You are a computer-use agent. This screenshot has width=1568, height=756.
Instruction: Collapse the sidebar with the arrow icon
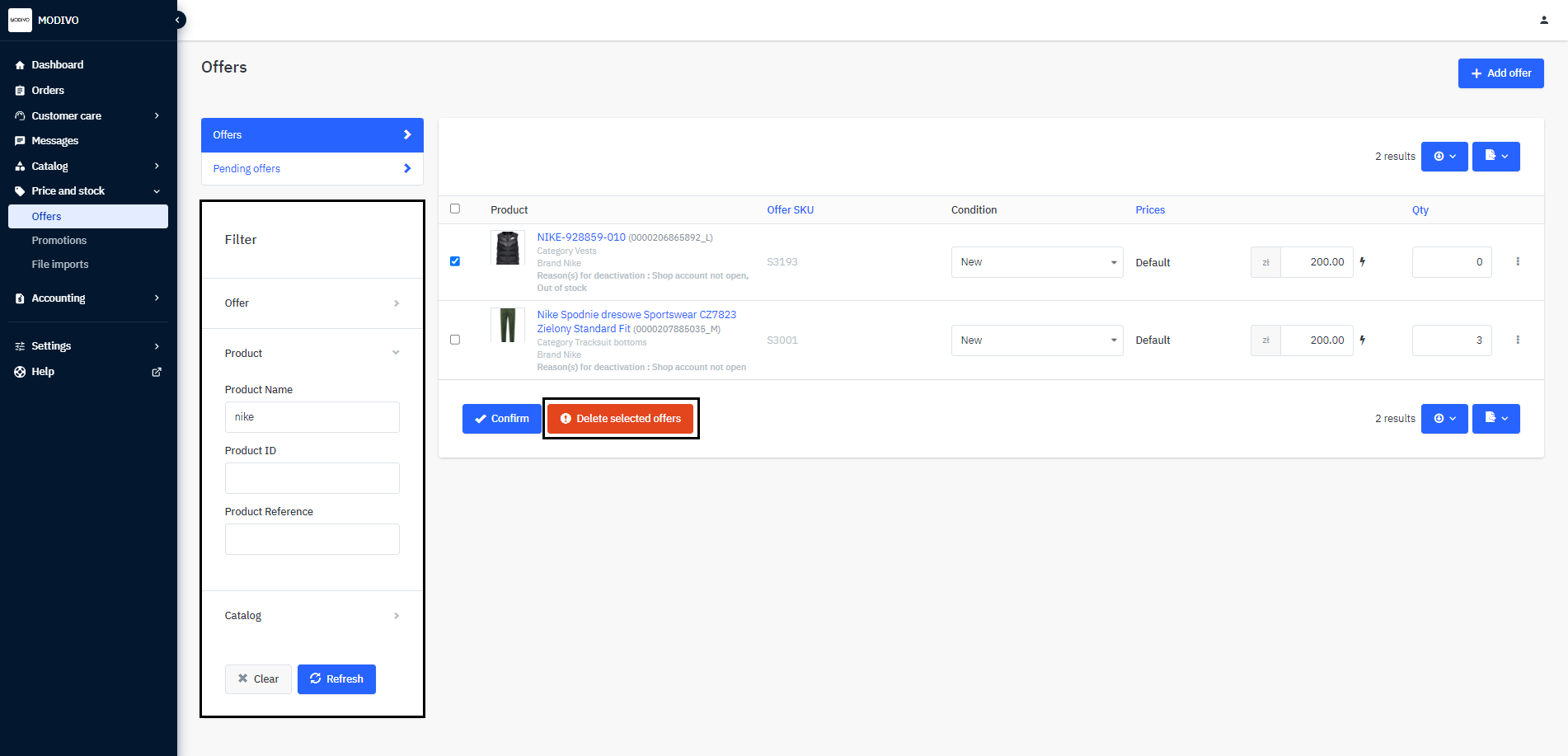[177, 20]
